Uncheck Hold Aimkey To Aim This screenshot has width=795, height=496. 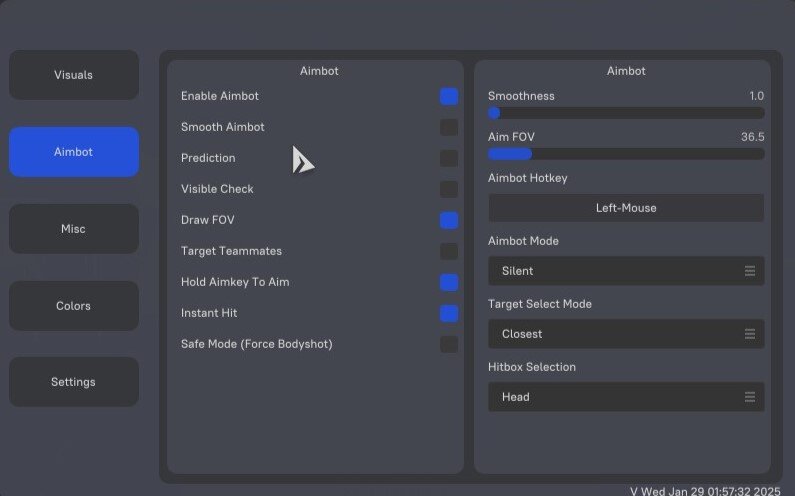(x=449, y=282)
